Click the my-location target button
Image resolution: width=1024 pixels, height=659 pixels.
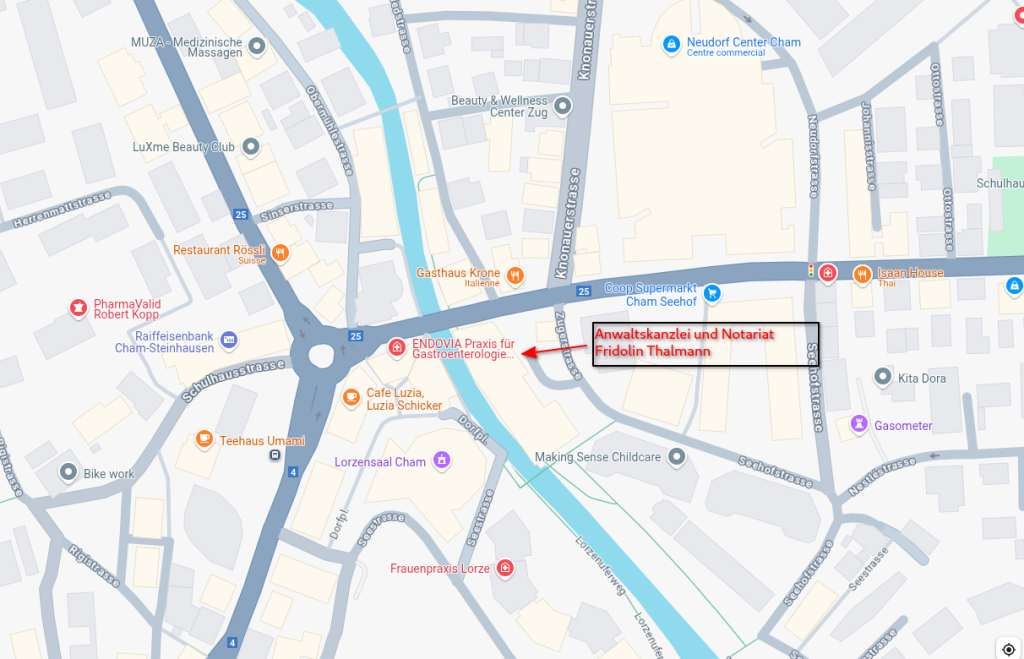[x=1008, y=649]
